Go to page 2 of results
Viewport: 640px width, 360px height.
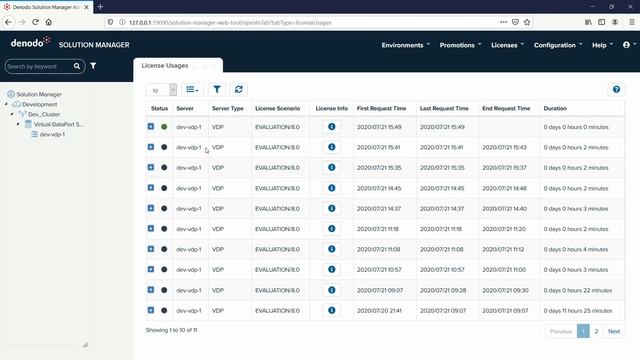pos(596,331)
